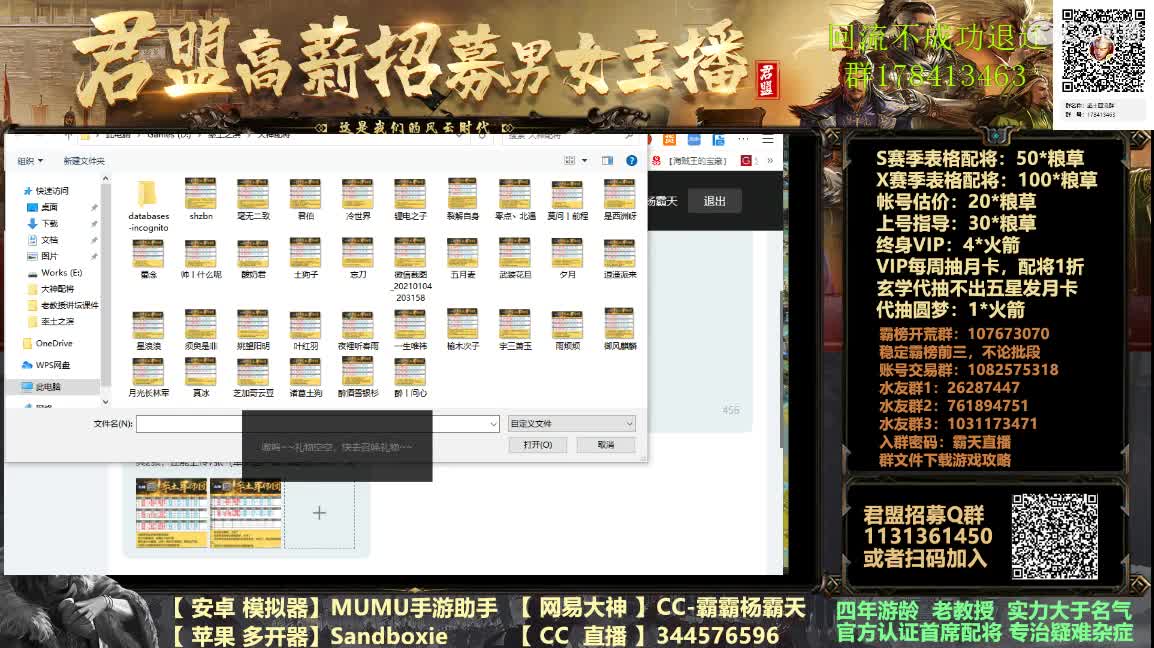
Task: Expand the bookmarks overflow chevron
Action: (x=770, y=161)
